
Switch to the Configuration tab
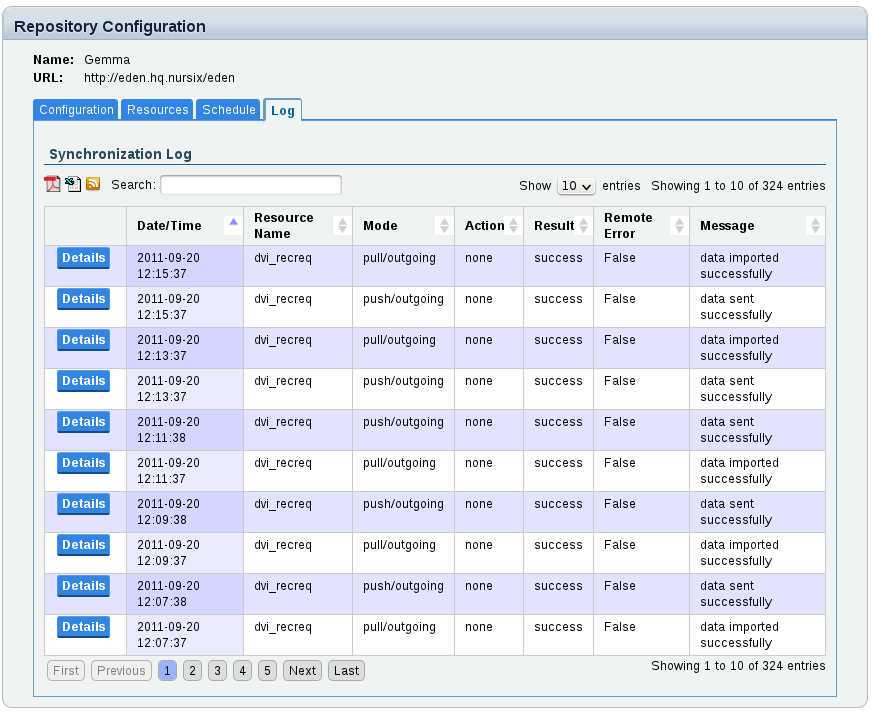[x=76, y=110]
